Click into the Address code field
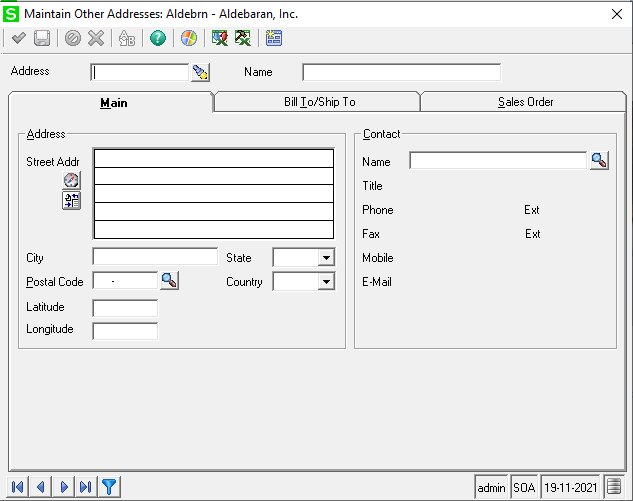 140,73
